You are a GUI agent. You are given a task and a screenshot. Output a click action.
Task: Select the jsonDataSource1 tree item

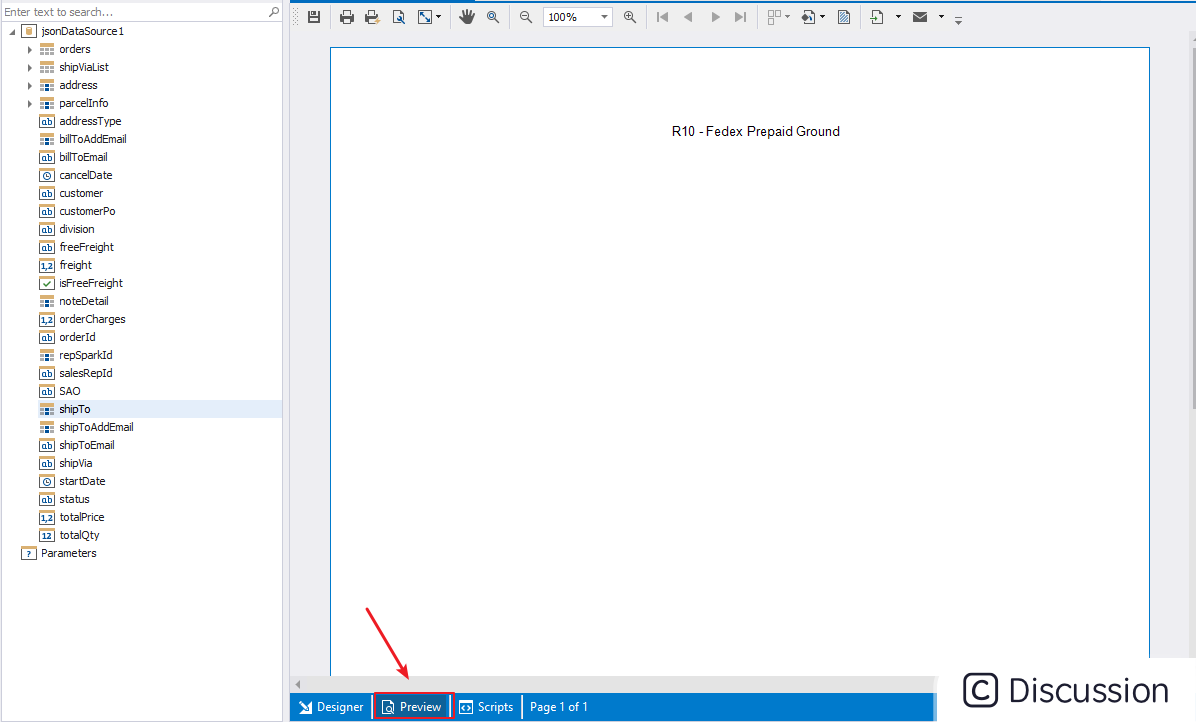(x=82, y=31)
